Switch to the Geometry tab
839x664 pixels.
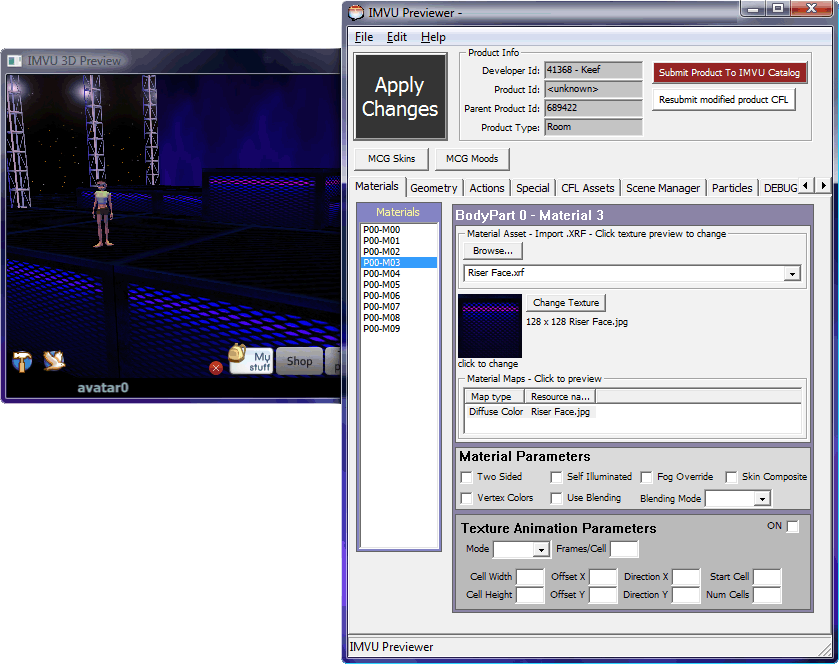433,188
